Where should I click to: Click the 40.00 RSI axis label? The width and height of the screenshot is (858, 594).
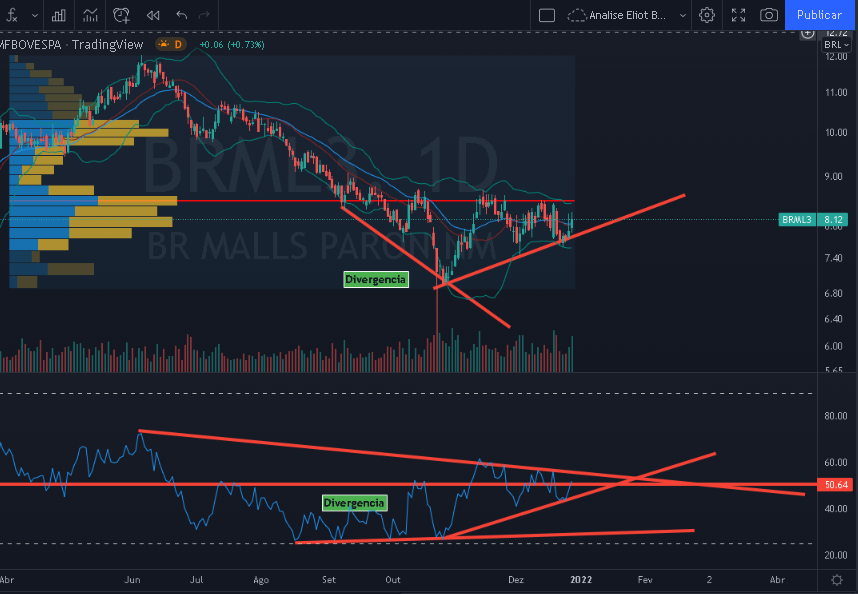pos(836,509)
